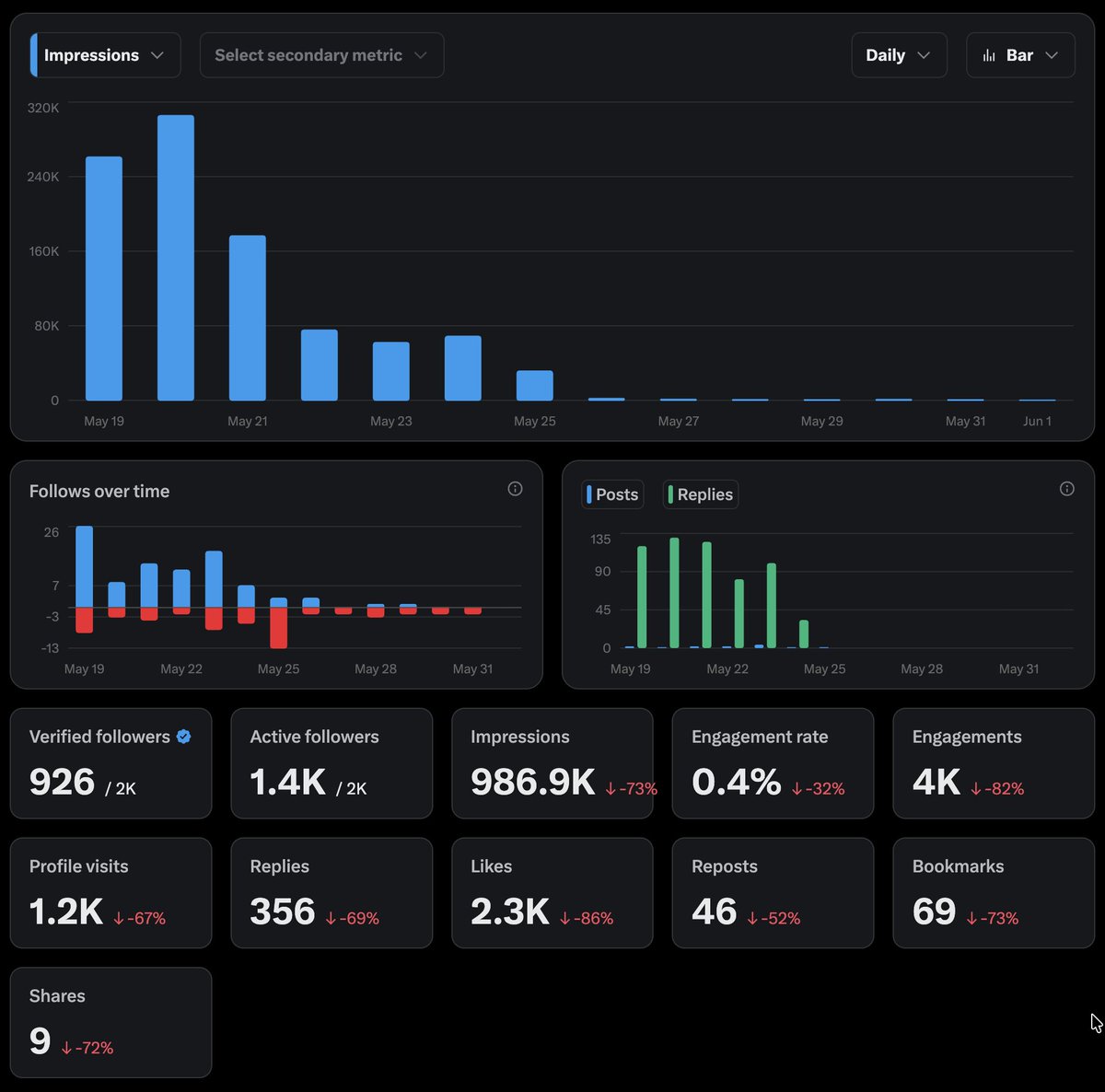Click the info icon on Follows over time
This screenshot has height=1092, width=1105.
click(515, 489)
